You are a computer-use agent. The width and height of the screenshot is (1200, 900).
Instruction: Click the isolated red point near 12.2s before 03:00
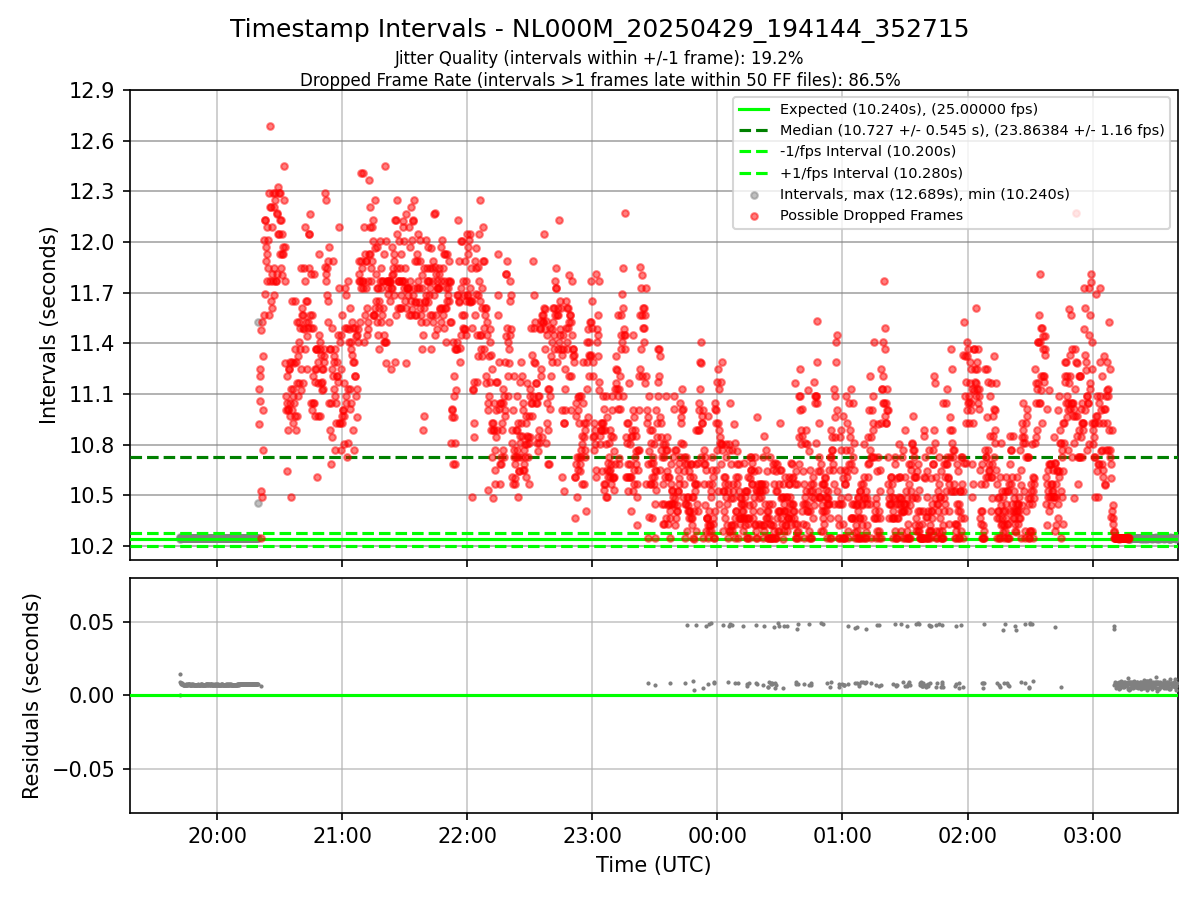click(1076, 213)
